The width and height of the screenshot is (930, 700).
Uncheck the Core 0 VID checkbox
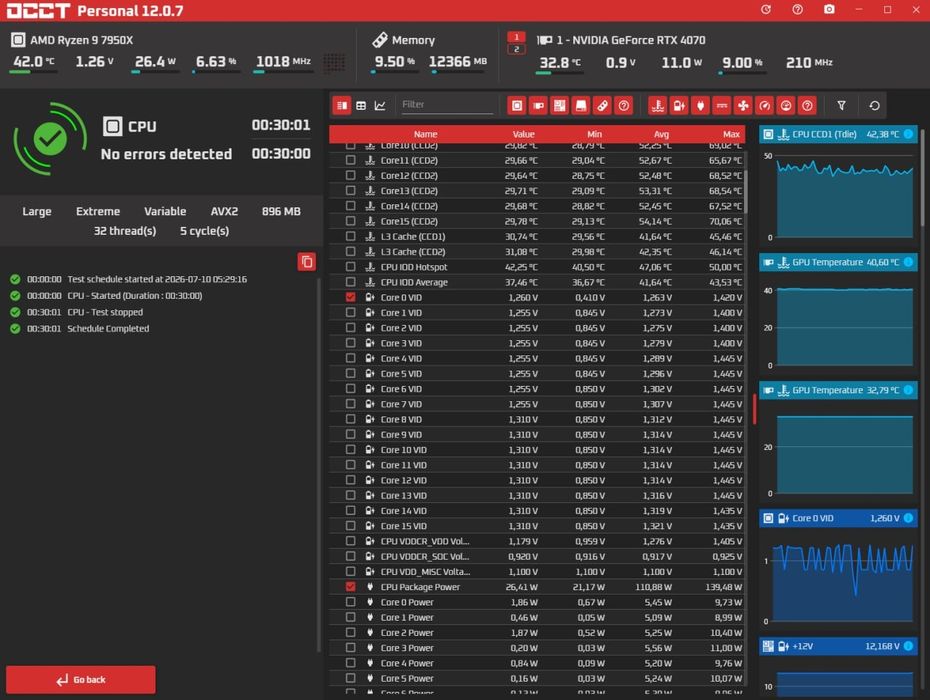(x=351, y=297)
